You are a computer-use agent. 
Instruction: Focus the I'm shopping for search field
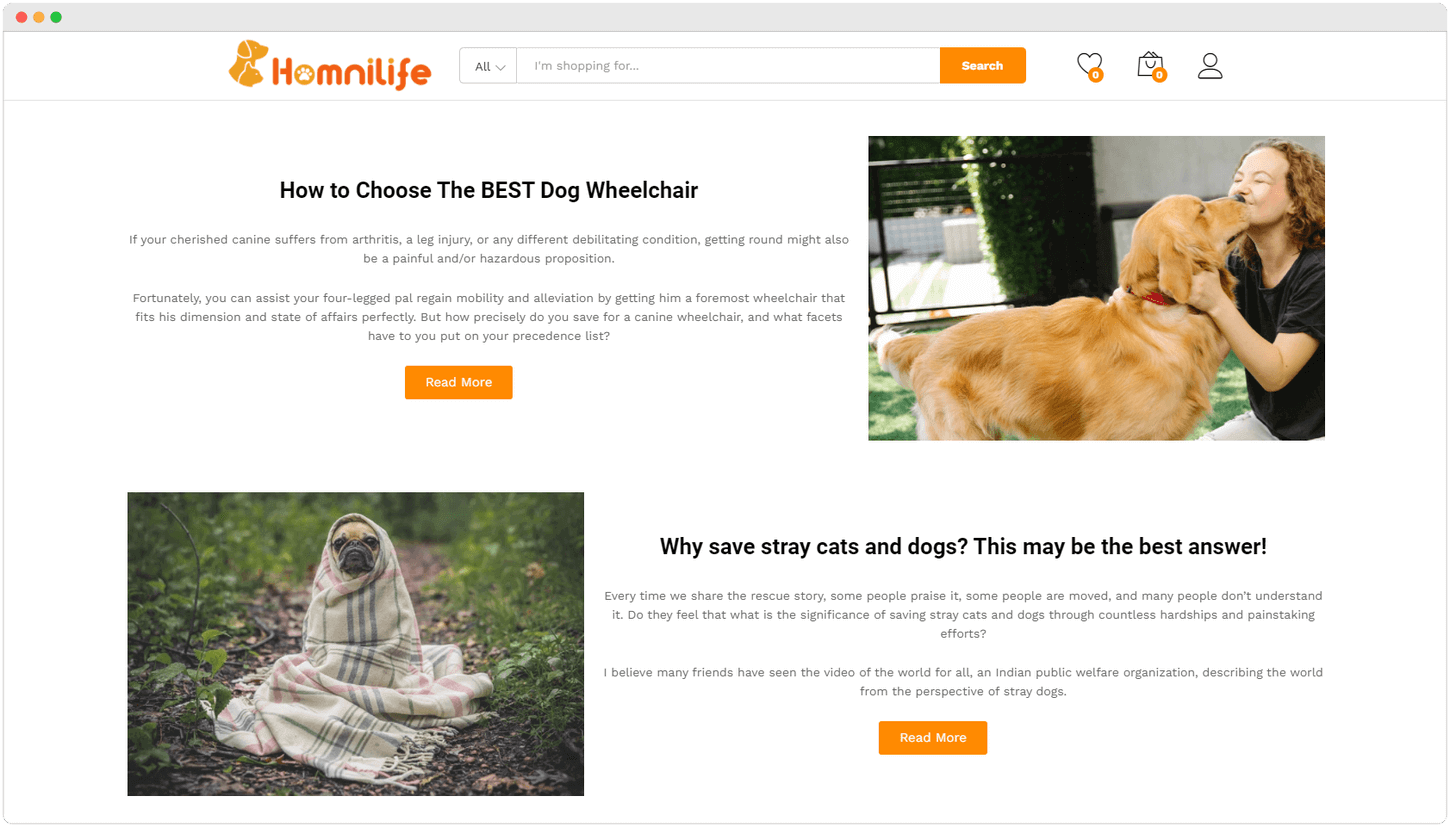point(728,66)
